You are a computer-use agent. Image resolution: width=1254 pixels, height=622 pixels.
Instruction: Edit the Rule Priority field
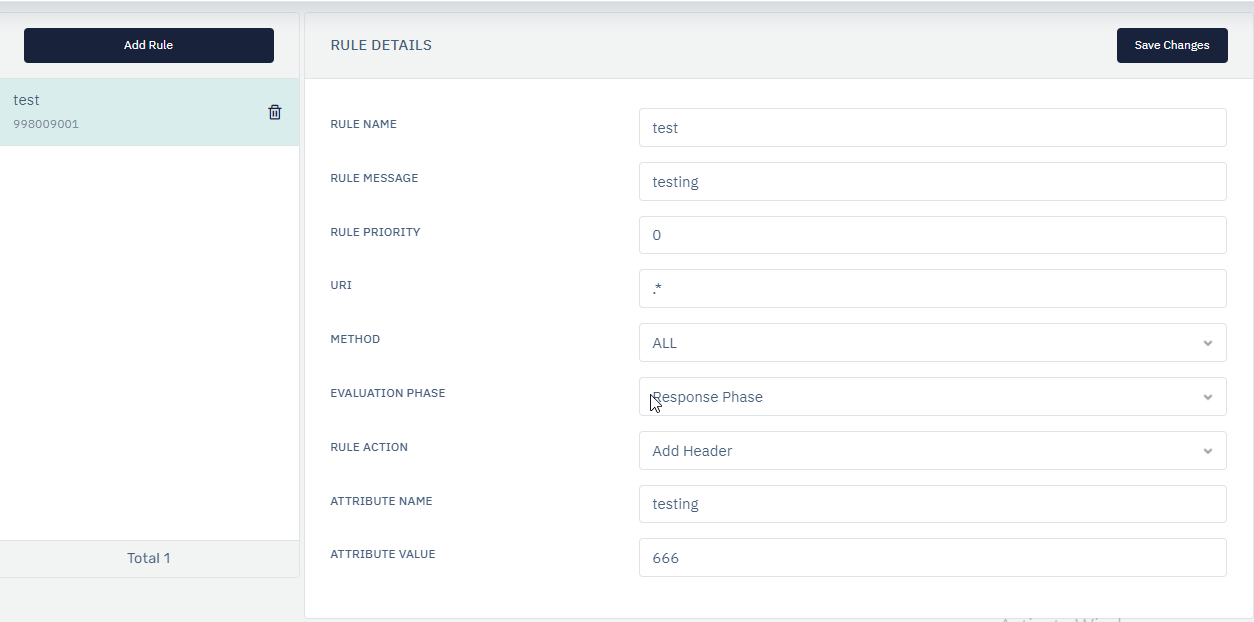coord(933,235)
